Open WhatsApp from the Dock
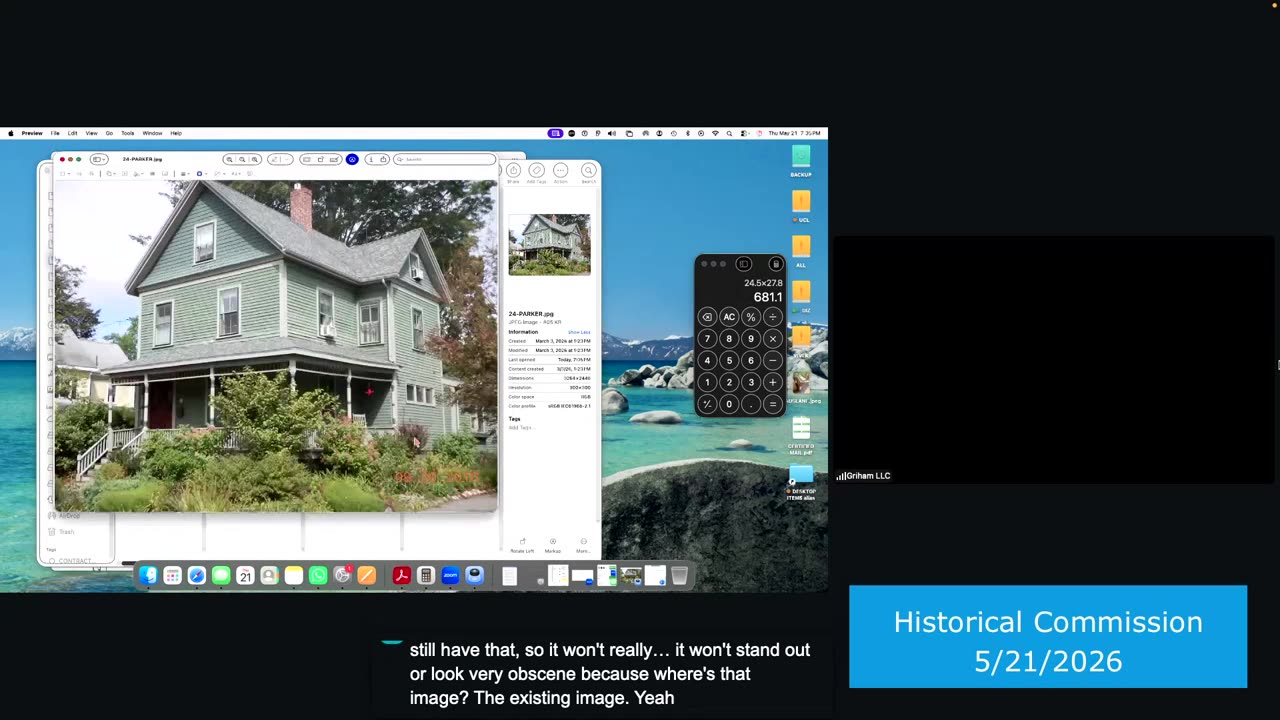This screenshot has width=1280, height=720. coord(318,575)
